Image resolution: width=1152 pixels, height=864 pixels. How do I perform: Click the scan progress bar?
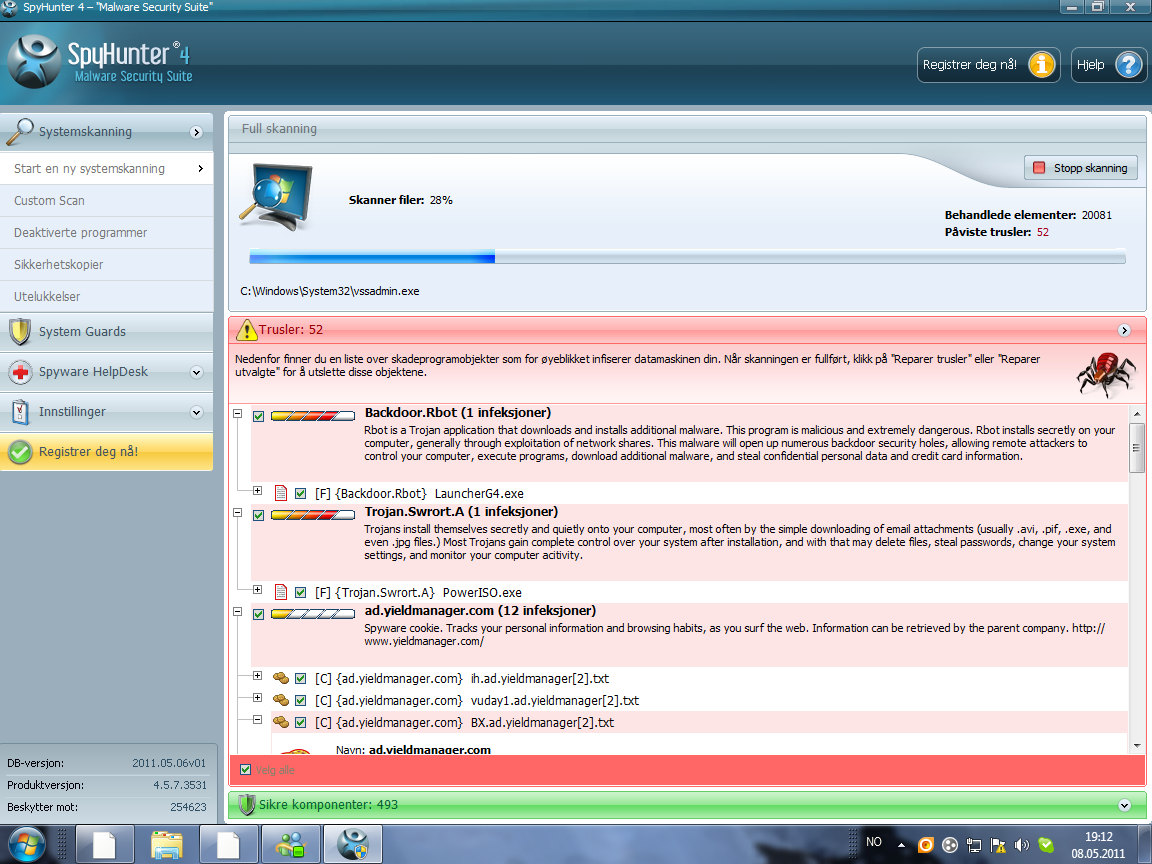click(x=688, y=256)
